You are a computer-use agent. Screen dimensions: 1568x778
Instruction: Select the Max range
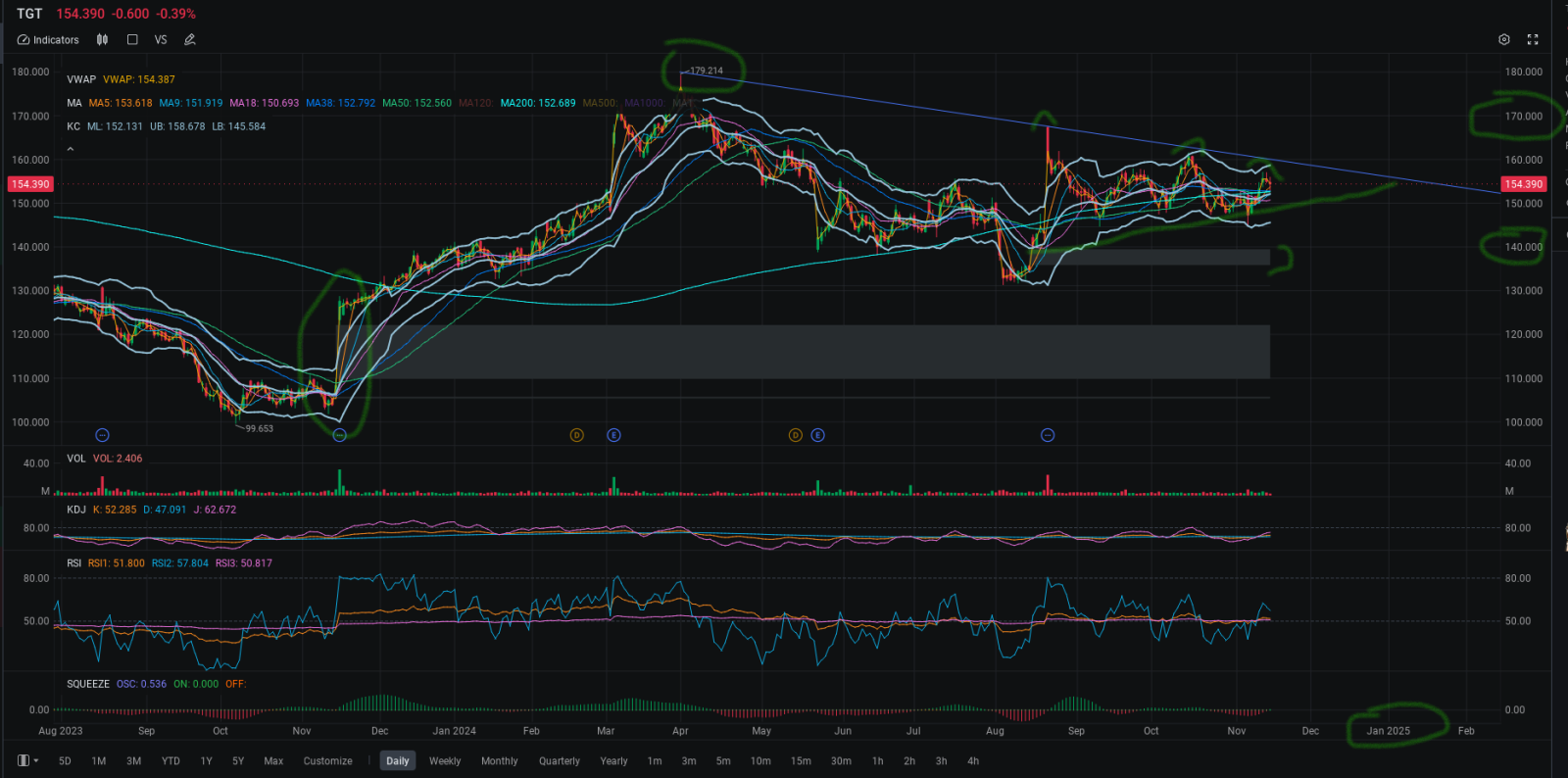click(x=273, y=761)
